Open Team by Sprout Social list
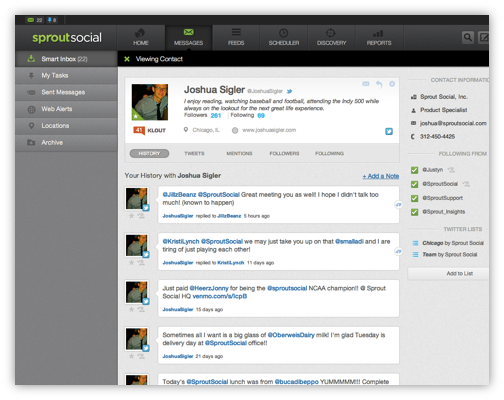The width and height of the screenshot is (504, 400). tap(450, 255)
